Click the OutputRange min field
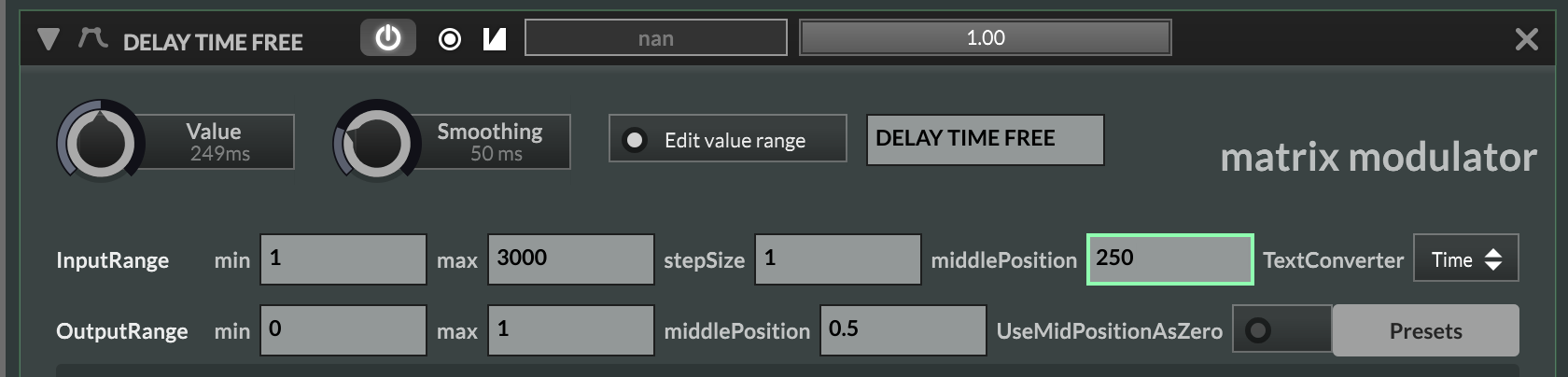 coord(343,329)
